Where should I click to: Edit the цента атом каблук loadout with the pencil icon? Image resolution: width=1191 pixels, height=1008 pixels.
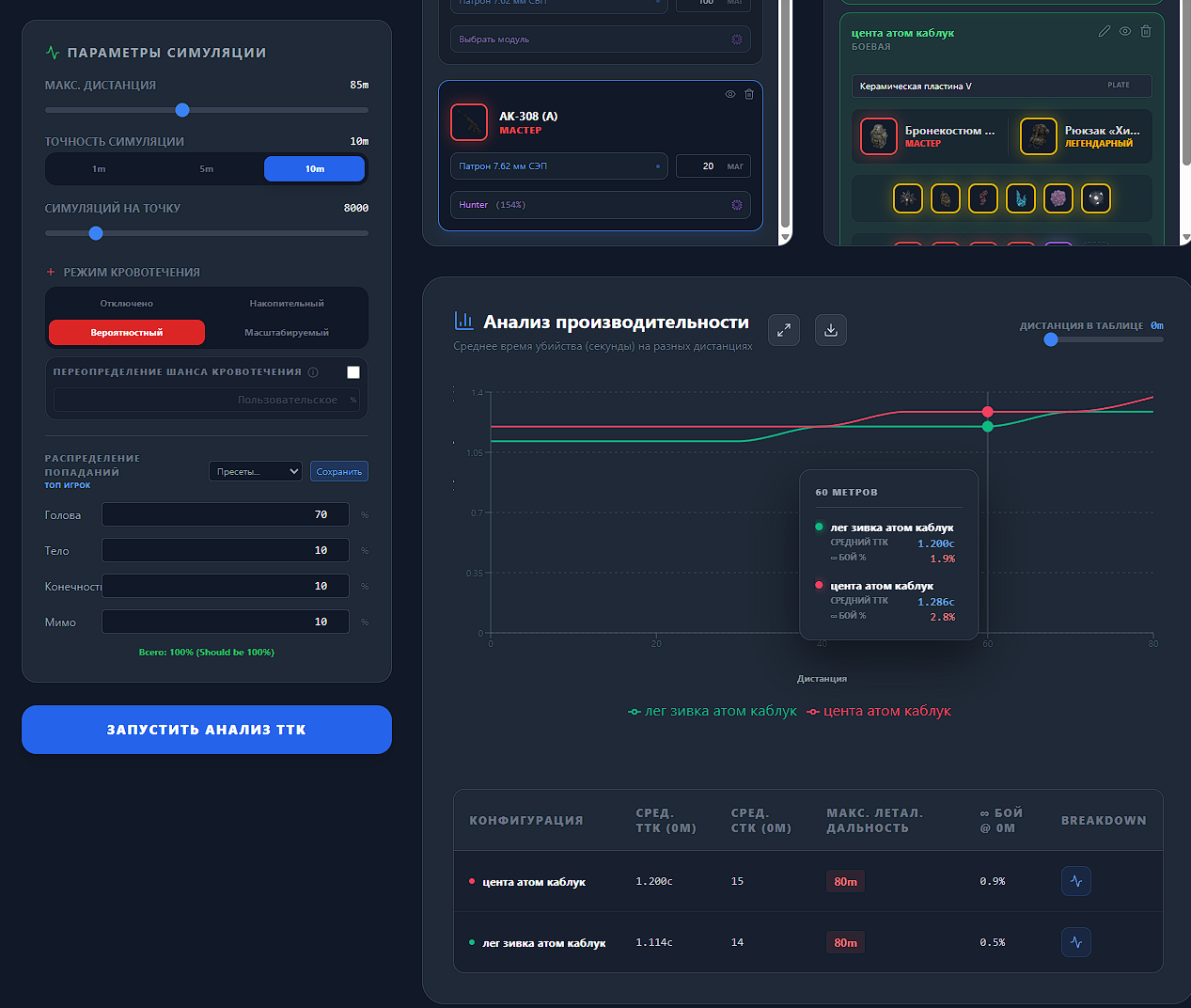coord(1105,31)
